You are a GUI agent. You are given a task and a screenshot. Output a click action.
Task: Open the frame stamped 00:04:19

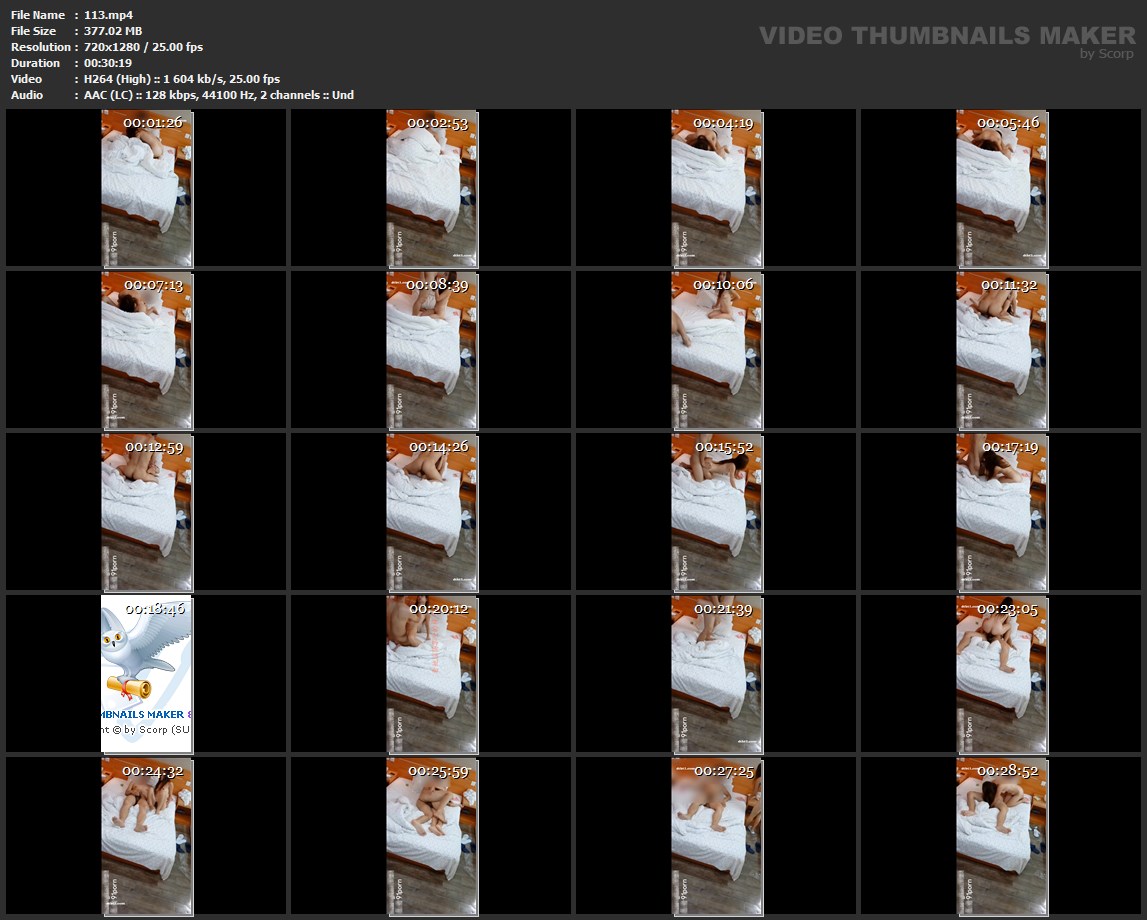[x=716, y=188]
